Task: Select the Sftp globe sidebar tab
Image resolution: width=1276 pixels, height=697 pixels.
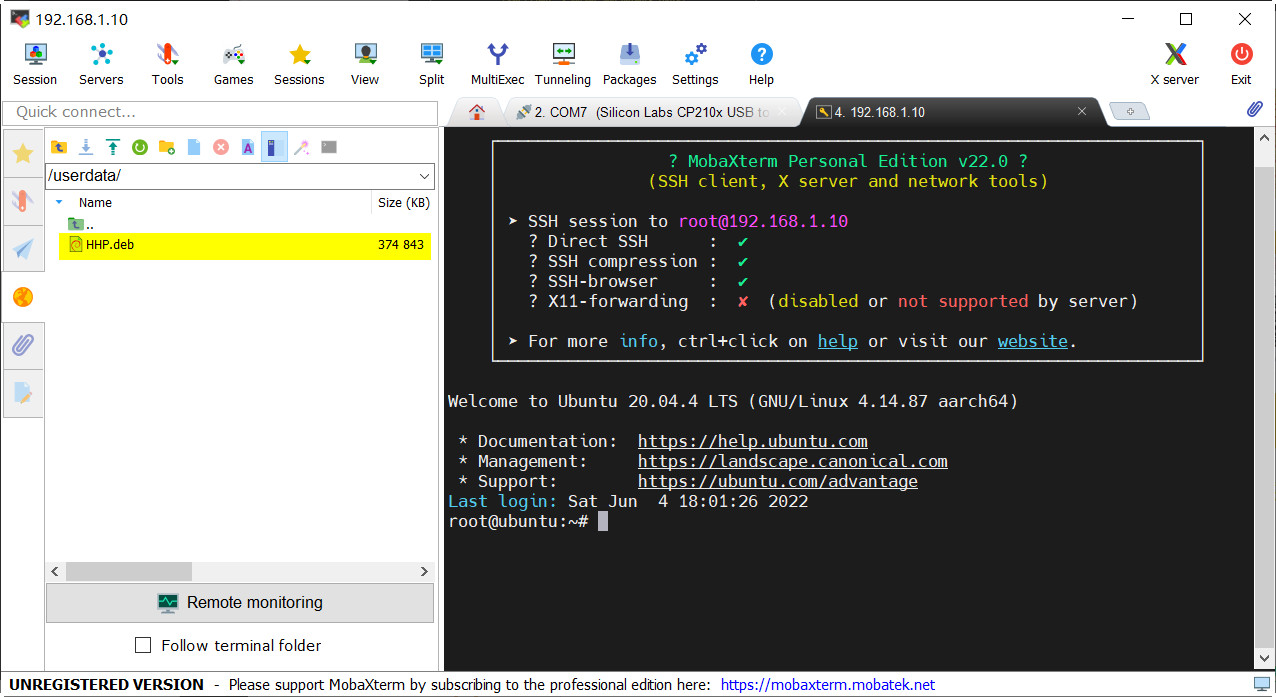Action: (x=23, y=297)
